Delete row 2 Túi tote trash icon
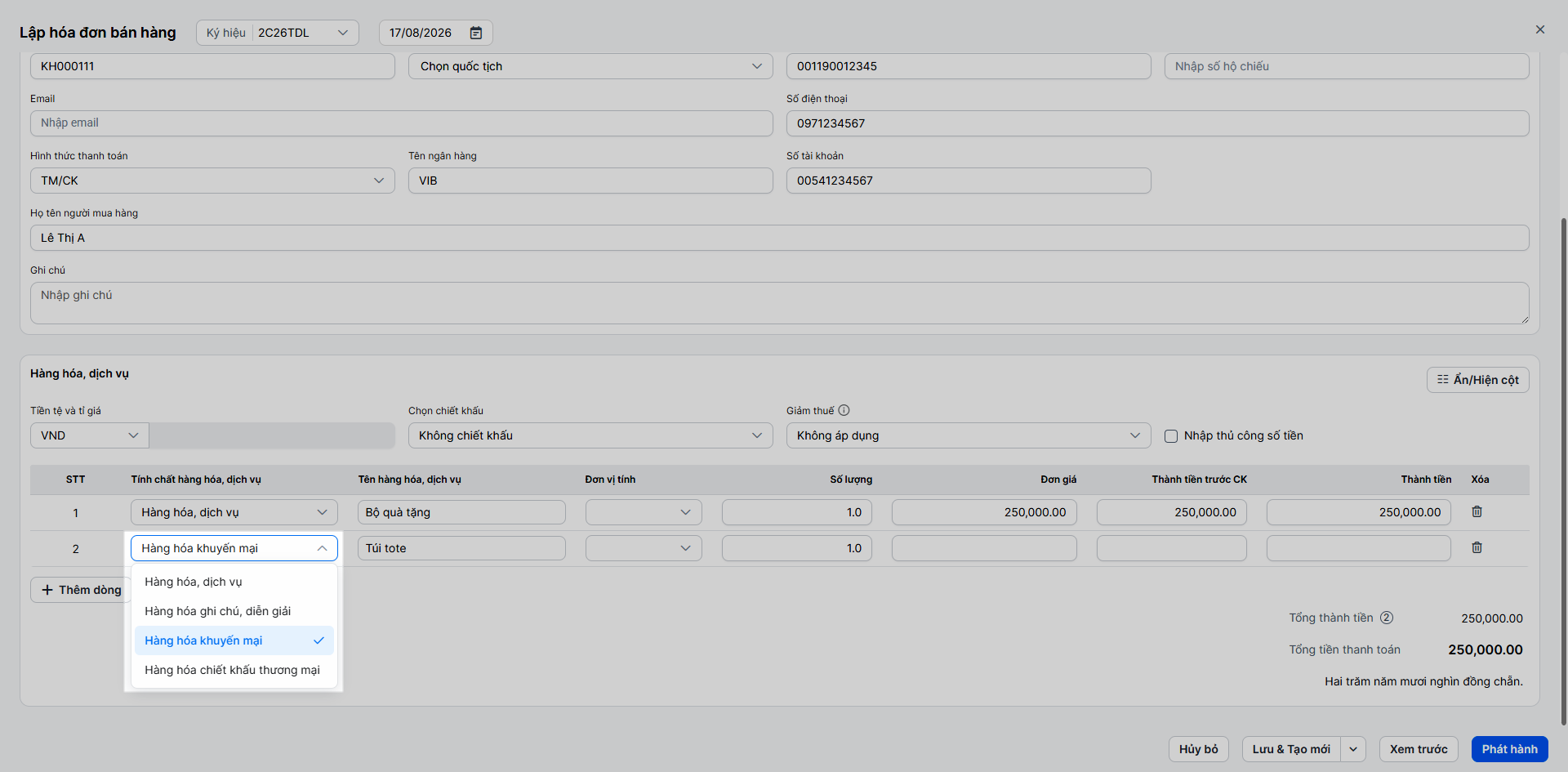The width and height of the screenshot is (1568, 772). point(1477,547)
